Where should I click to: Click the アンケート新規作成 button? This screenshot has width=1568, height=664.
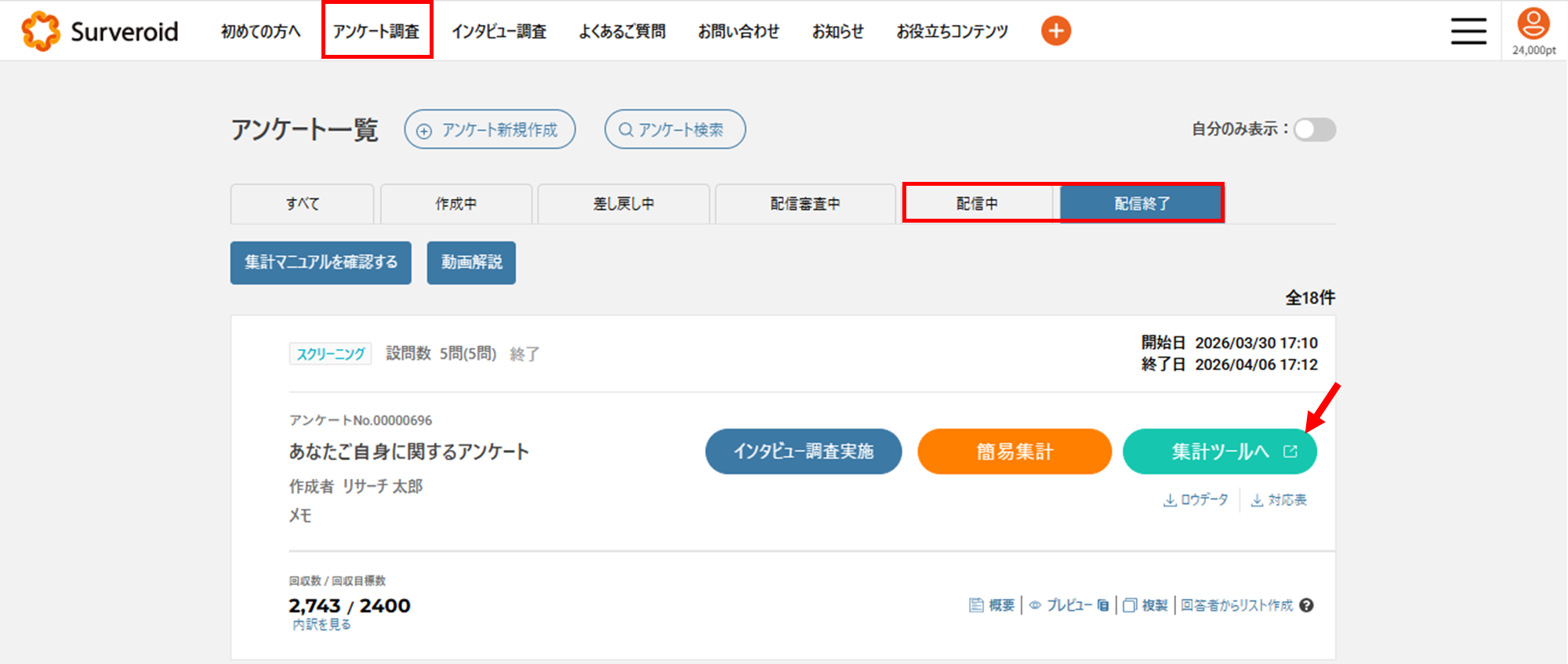pos(490,129)
